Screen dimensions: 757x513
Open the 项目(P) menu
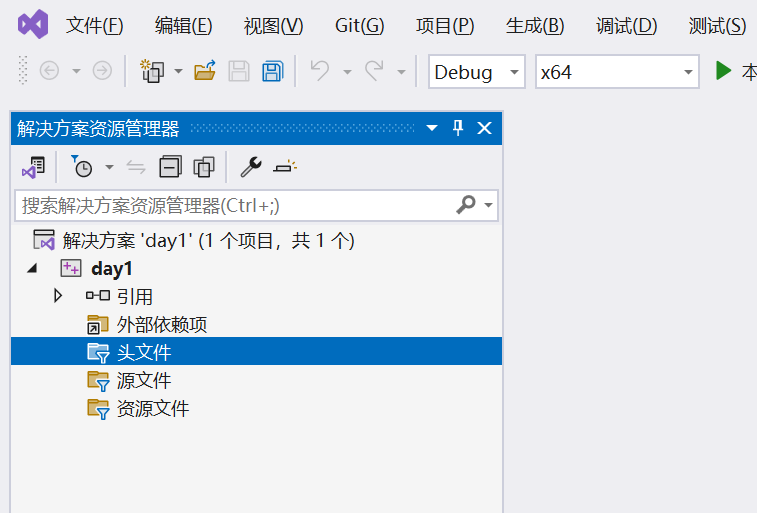[x=445, y=26]
